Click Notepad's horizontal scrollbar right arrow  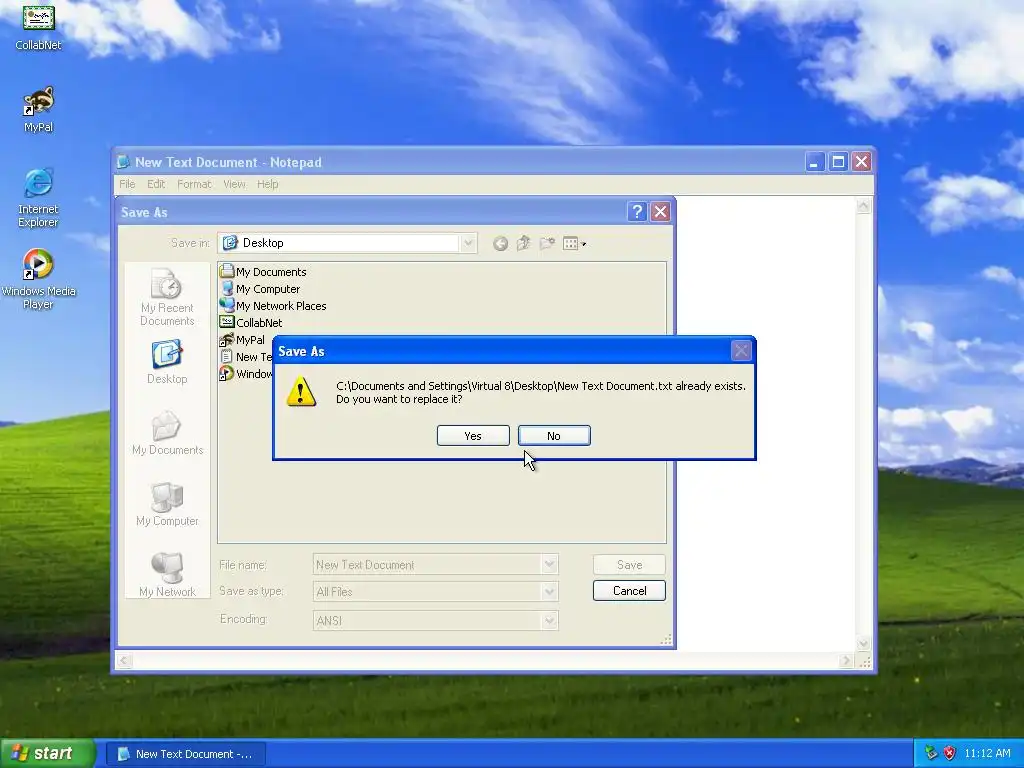coord(846,661)
